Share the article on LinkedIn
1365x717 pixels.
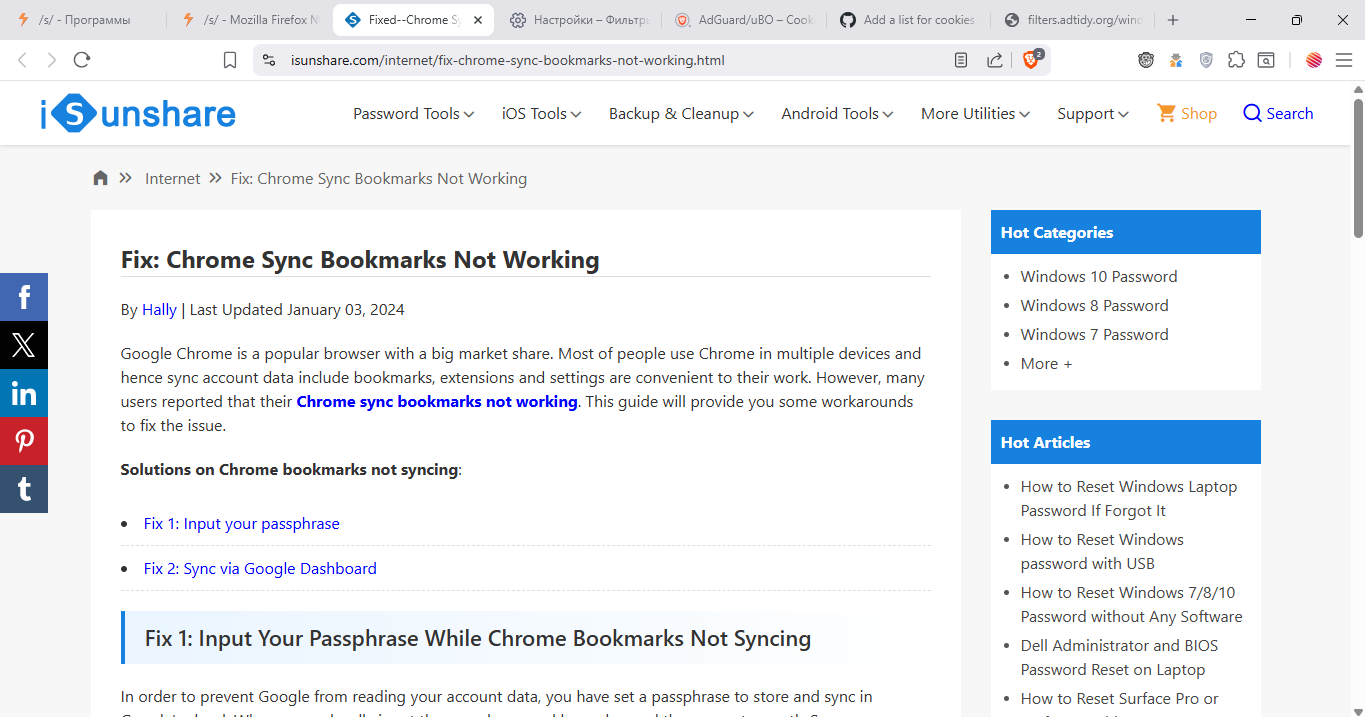[24, 393]
